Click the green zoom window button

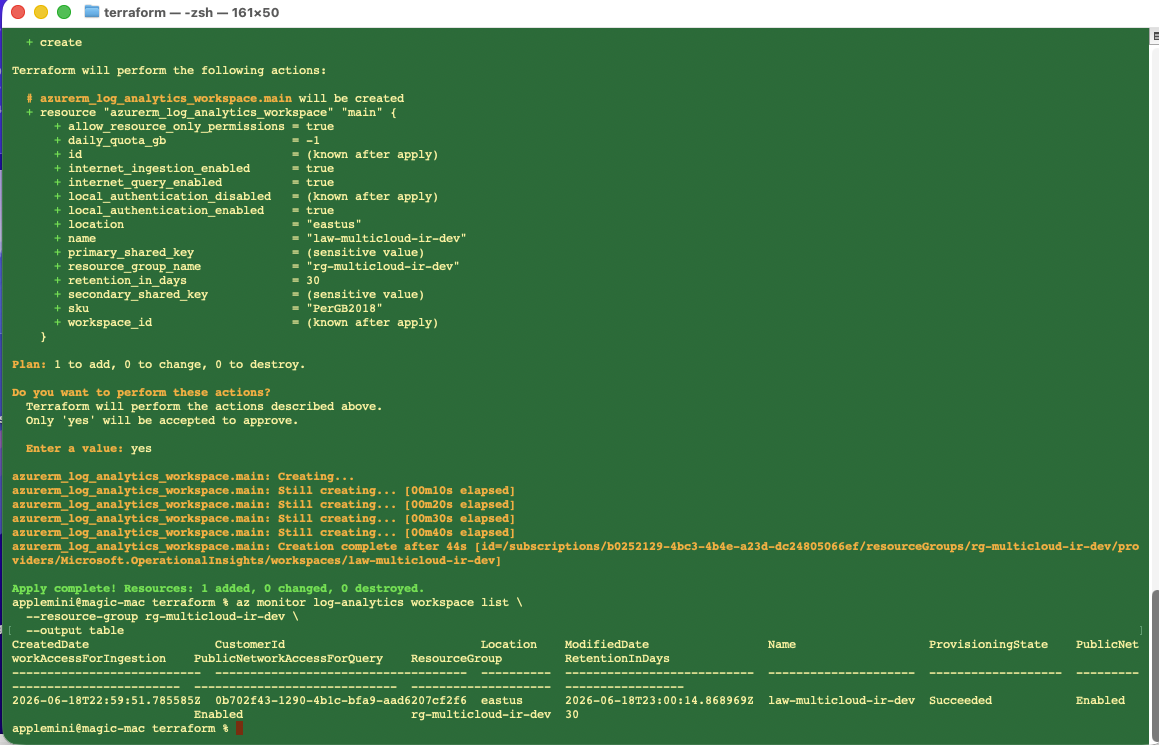pyautogui.click(x=64, y=12)
